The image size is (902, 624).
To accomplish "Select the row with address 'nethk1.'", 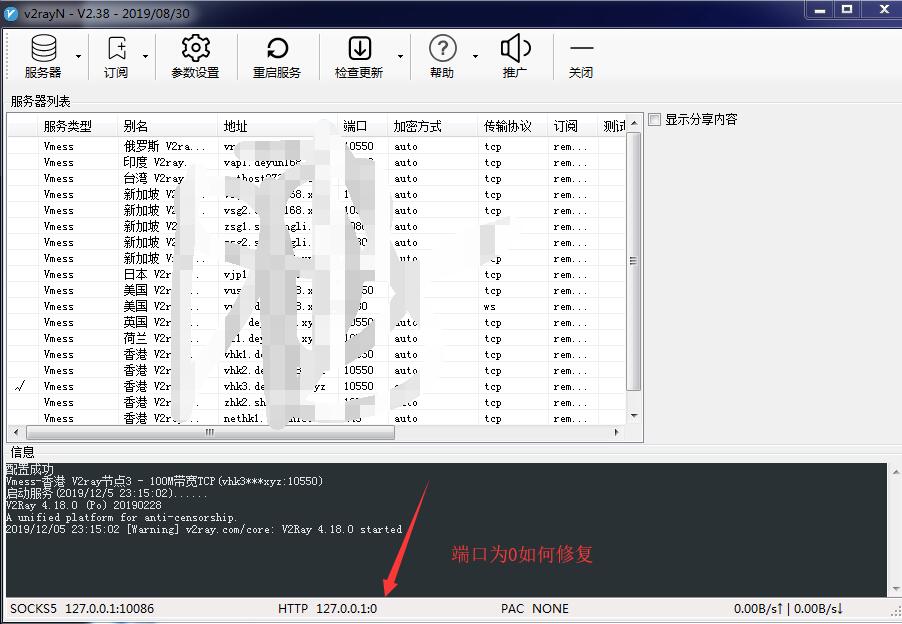I will tap(317, 418).
